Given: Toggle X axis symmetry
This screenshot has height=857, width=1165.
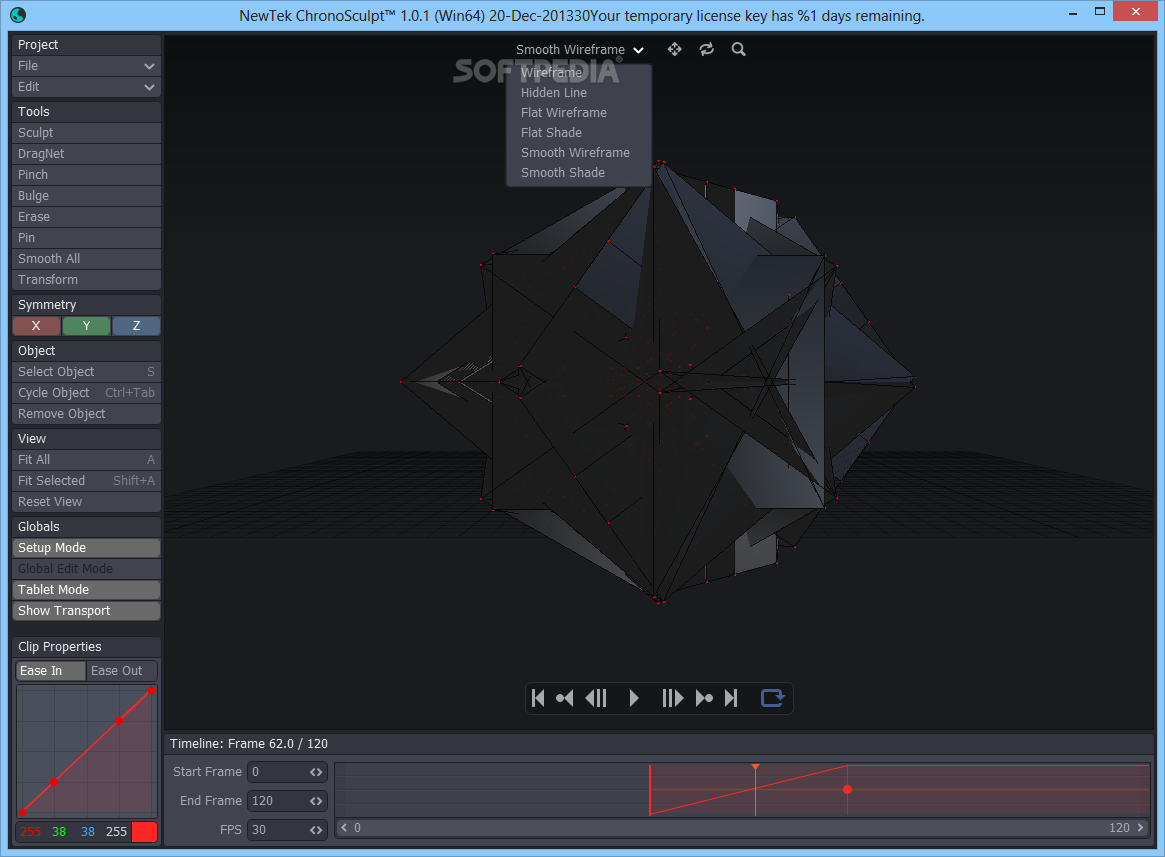Looking at the screenshot, I should pyautogui.click(x=36, y=326).
